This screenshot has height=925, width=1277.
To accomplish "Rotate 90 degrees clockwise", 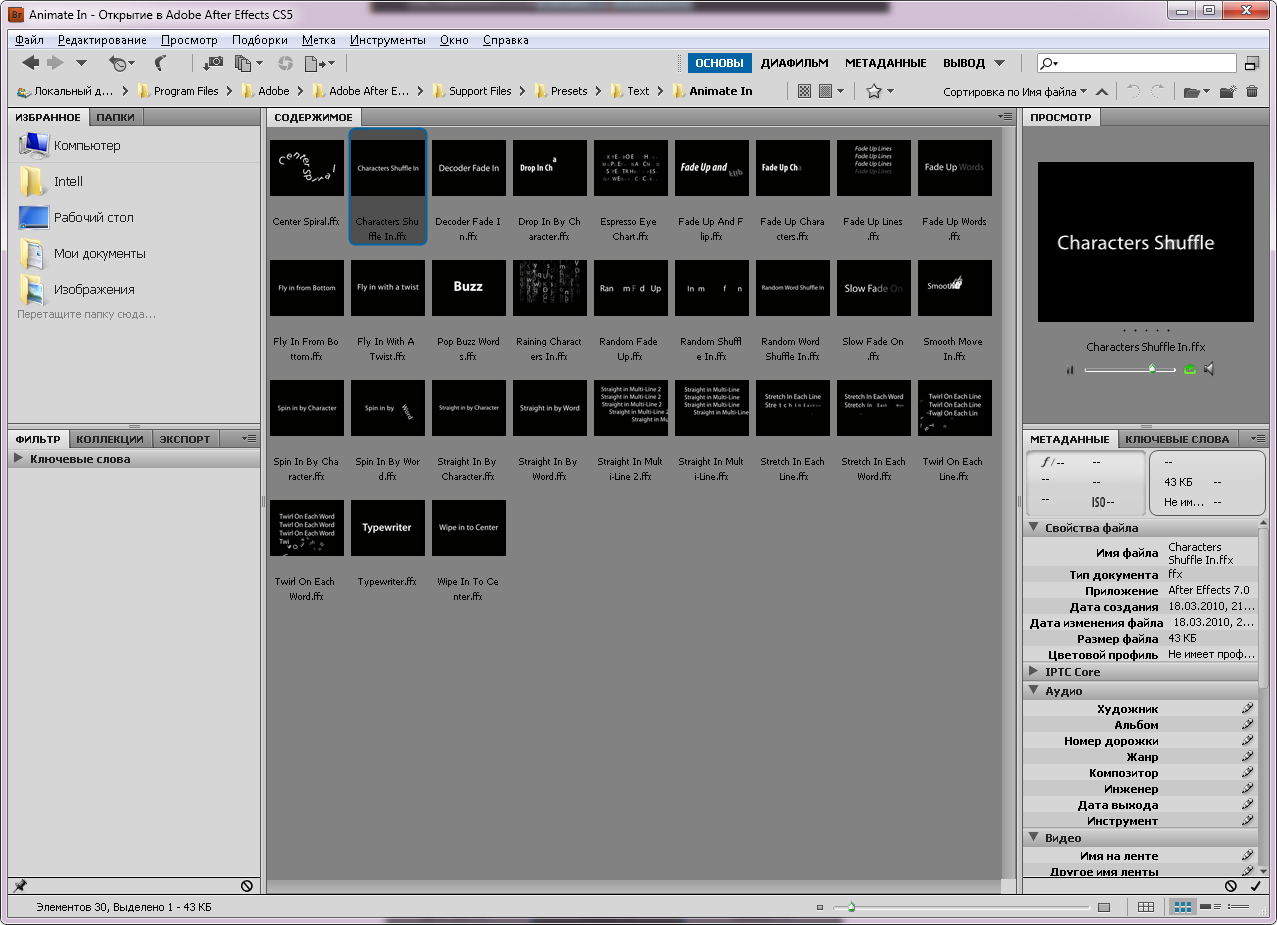I will [1158, 91].
